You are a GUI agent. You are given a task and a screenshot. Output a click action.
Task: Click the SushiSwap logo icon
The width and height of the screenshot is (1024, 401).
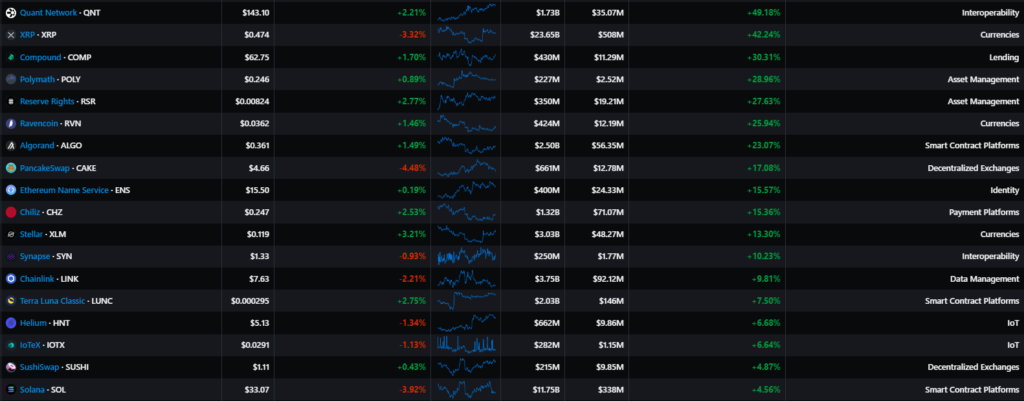pos(10,367)
